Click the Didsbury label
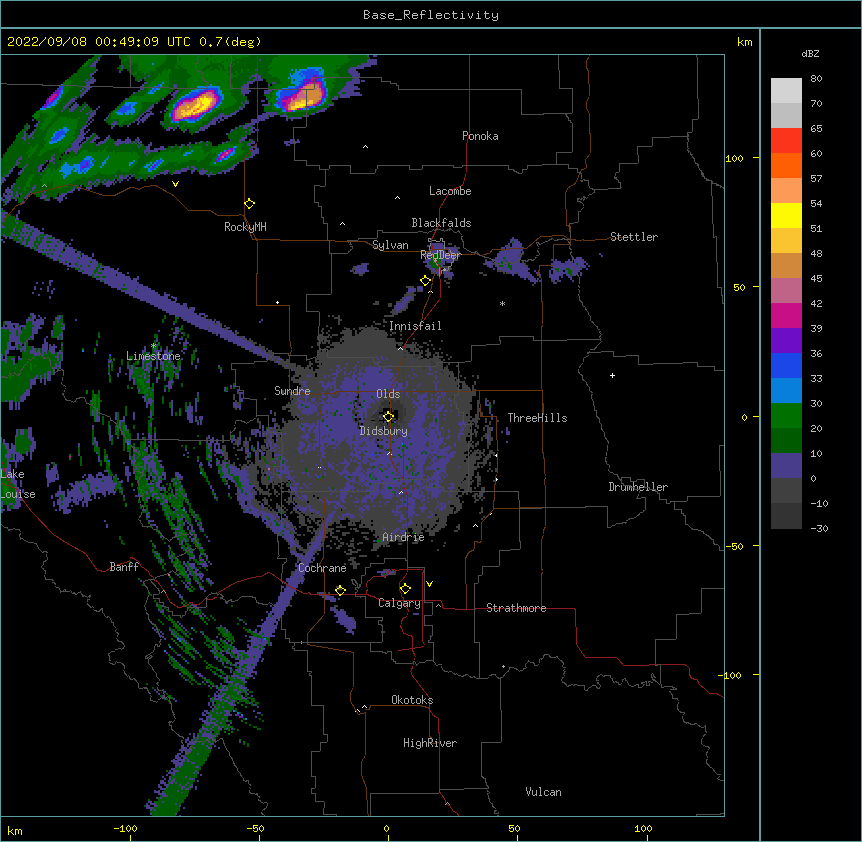The image size is (862, 842). coord(384,431)
